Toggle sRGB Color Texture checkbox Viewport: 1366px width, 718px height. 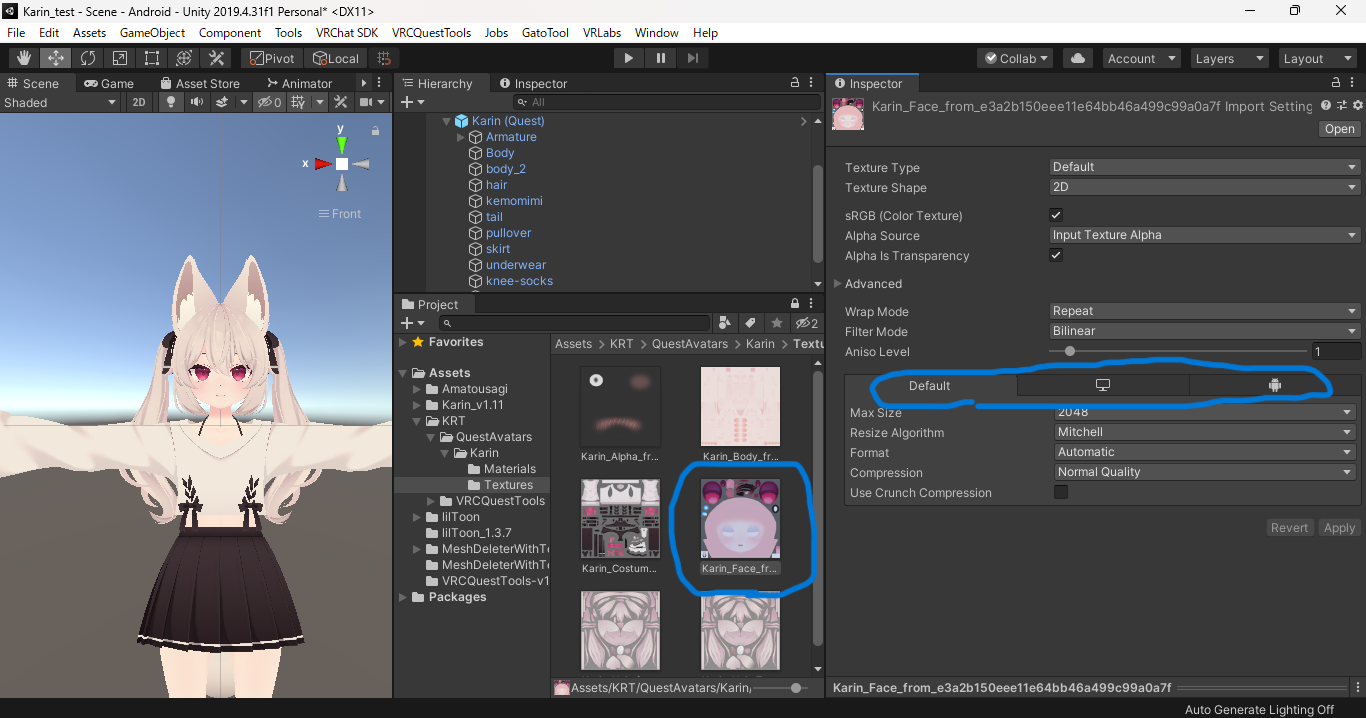(x=1056, y=215)
